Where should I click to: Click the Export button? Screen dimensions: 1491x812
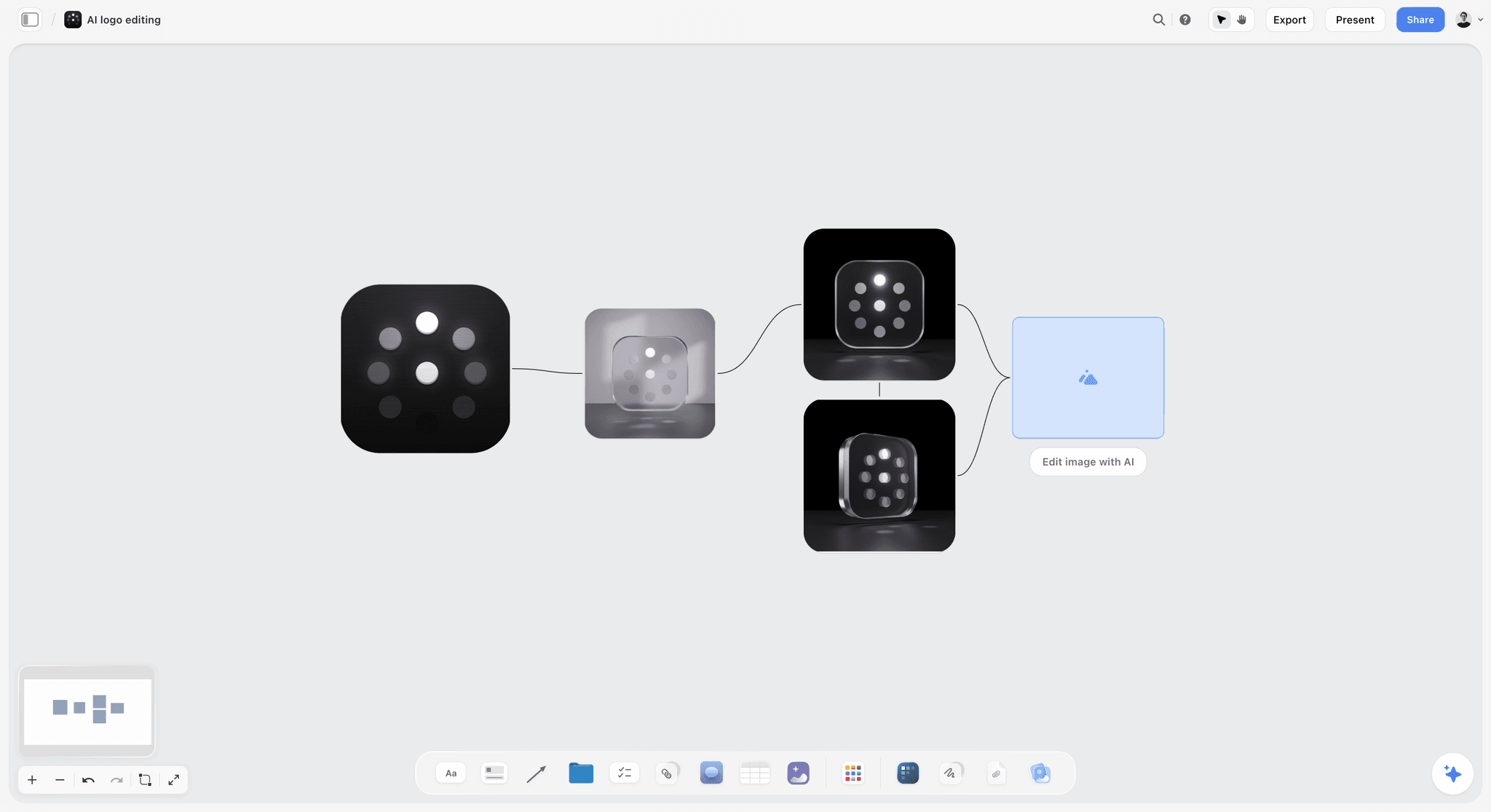pyautogui.click(x=1289, y=20)
